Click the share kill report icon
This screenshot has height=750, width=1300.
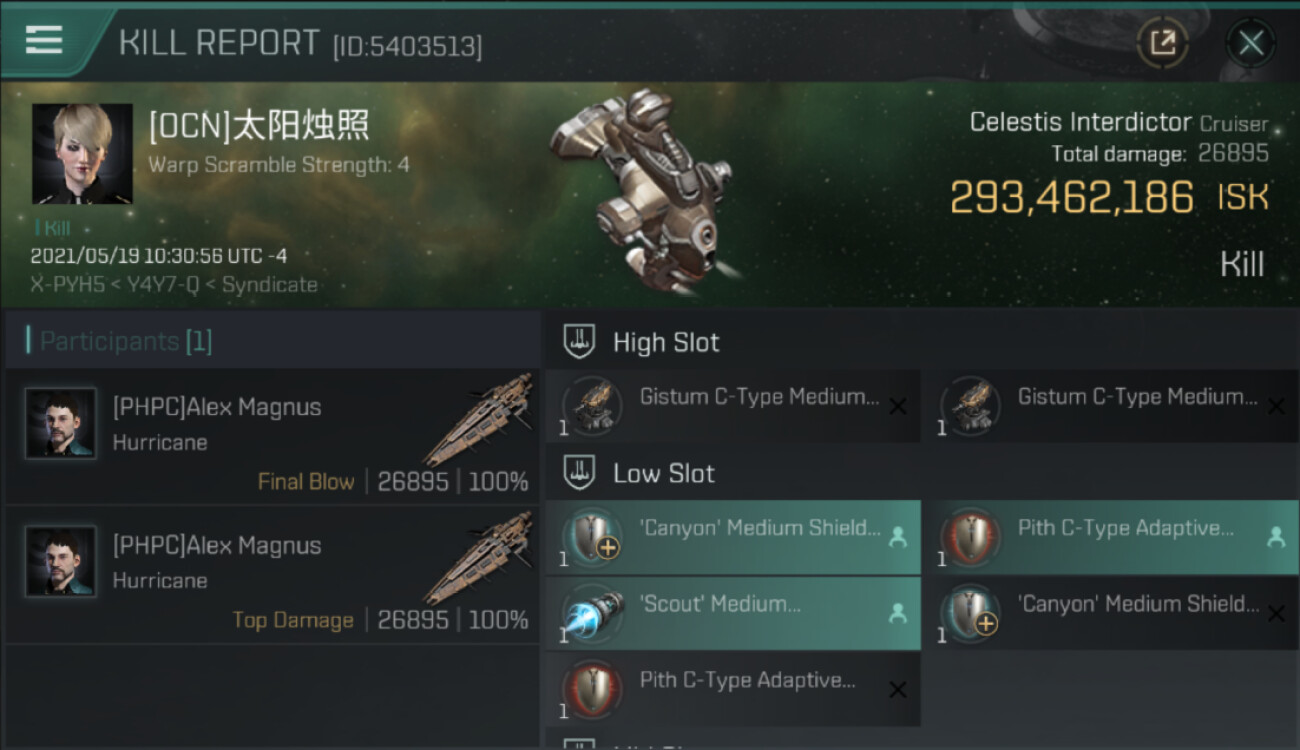(1163, 43)
